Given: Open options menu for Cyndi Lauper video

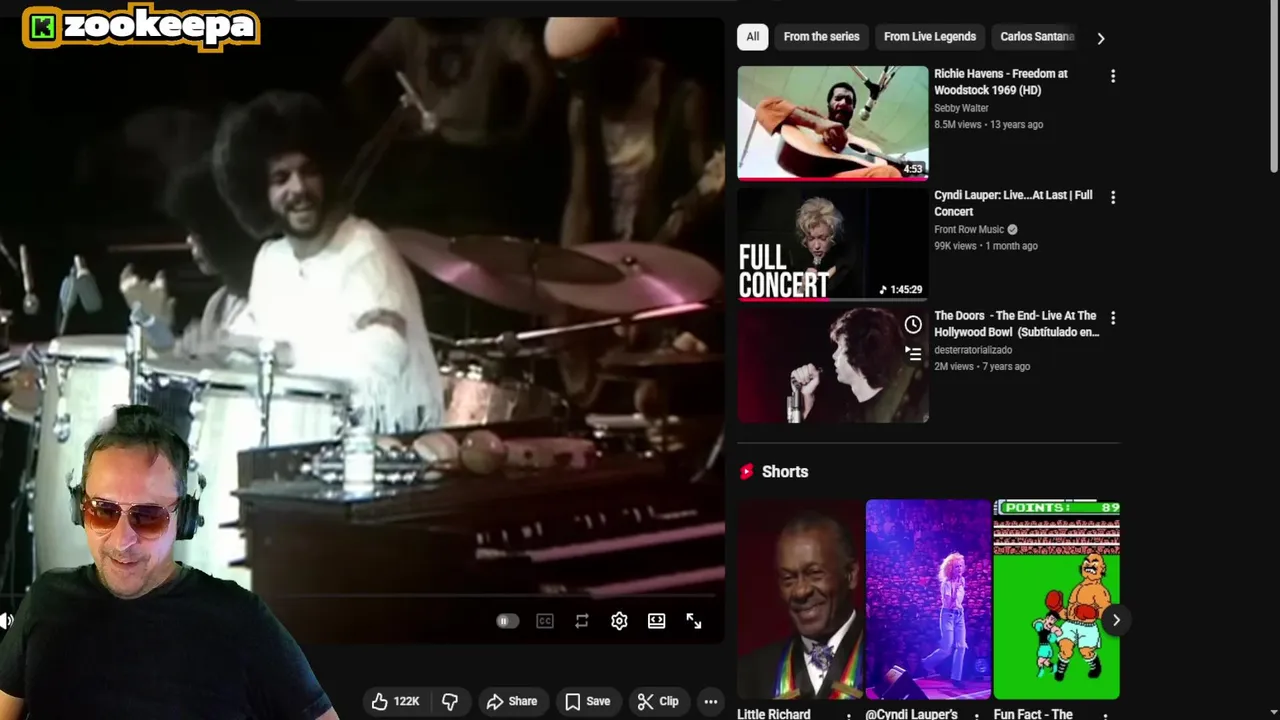Looking at the screenshot, I should [x=1113, y=197].
